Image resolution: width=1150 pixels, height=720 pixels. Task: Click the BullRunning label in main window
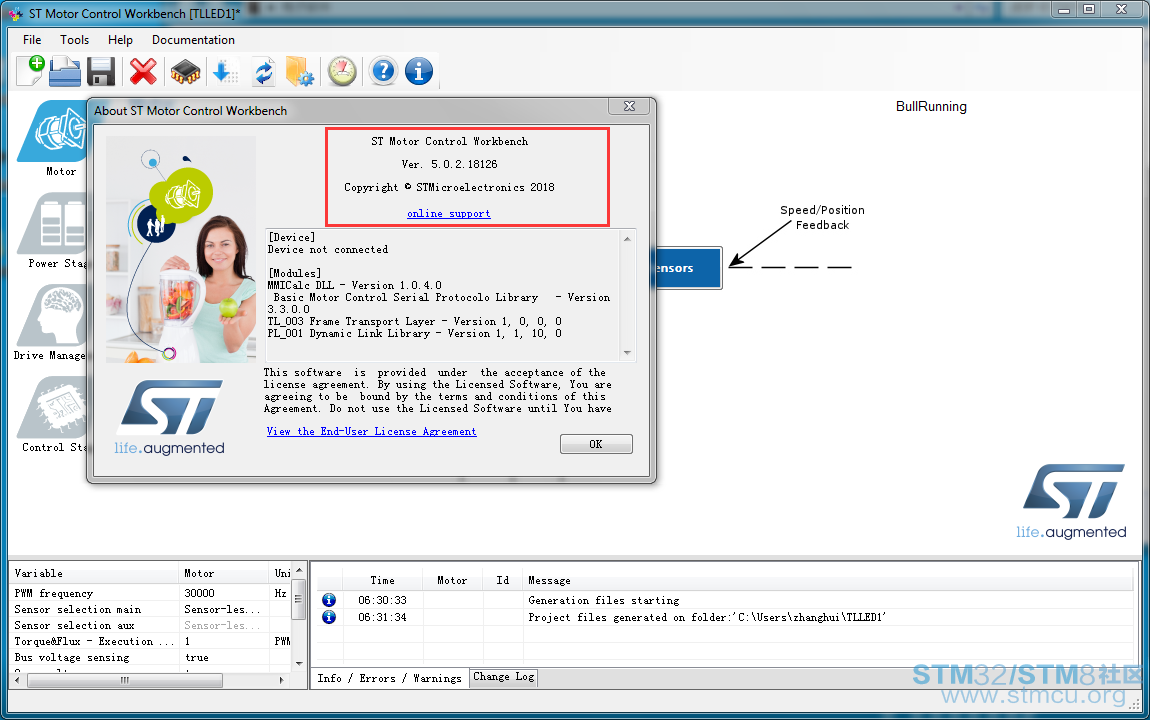point(931,106)
